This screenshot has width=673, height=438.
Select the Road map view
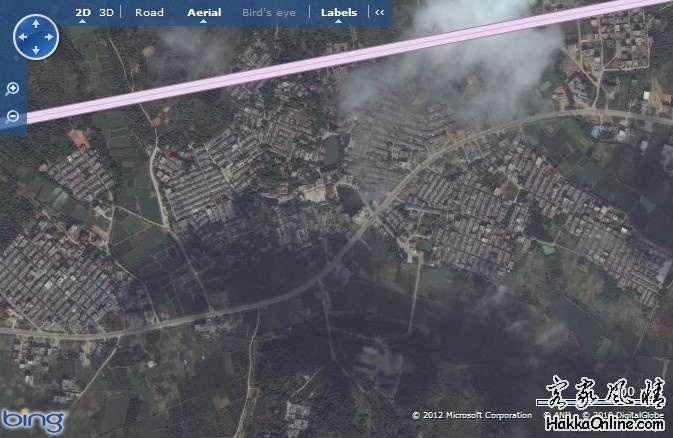tap(149, 13)
